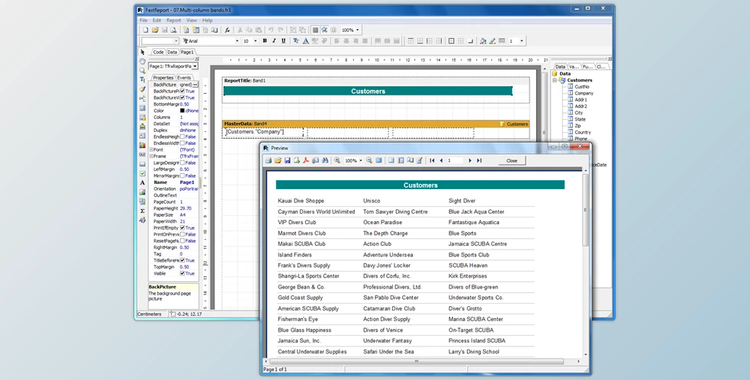Select the Zoom magnifier tool in the left palette
This screenshot has height=380, width=750.
tap(142, 70)
